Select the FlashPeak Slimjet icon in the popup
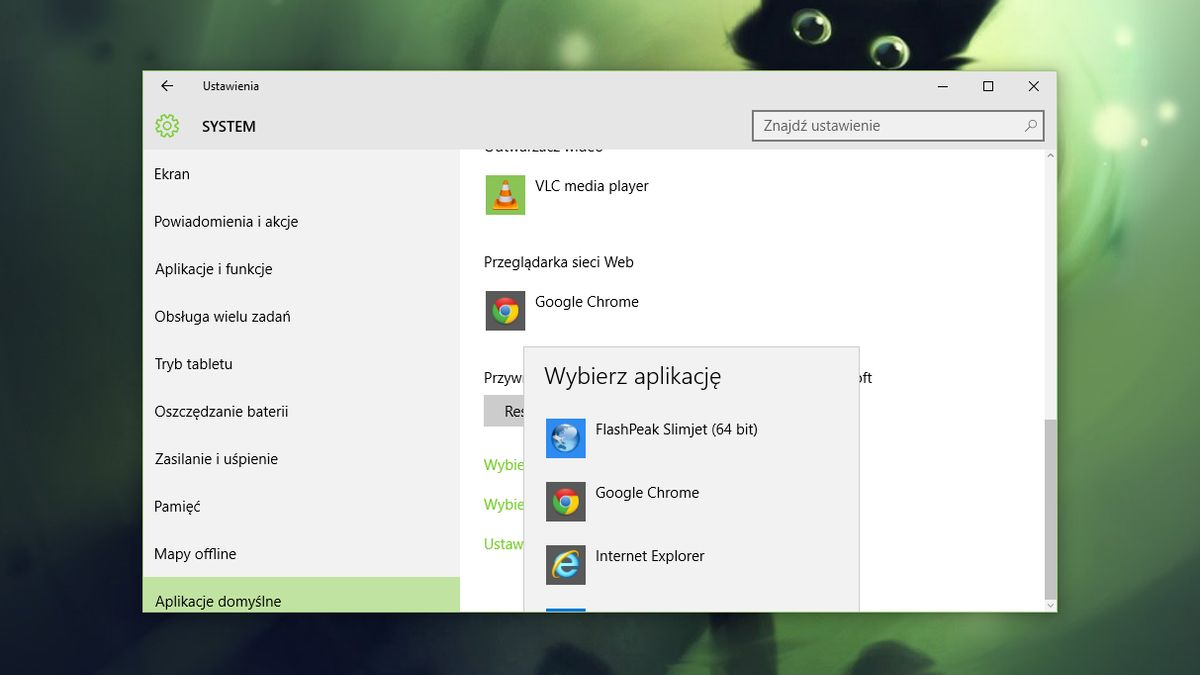Screen dimensions: 1200x675 coord(565,438)
